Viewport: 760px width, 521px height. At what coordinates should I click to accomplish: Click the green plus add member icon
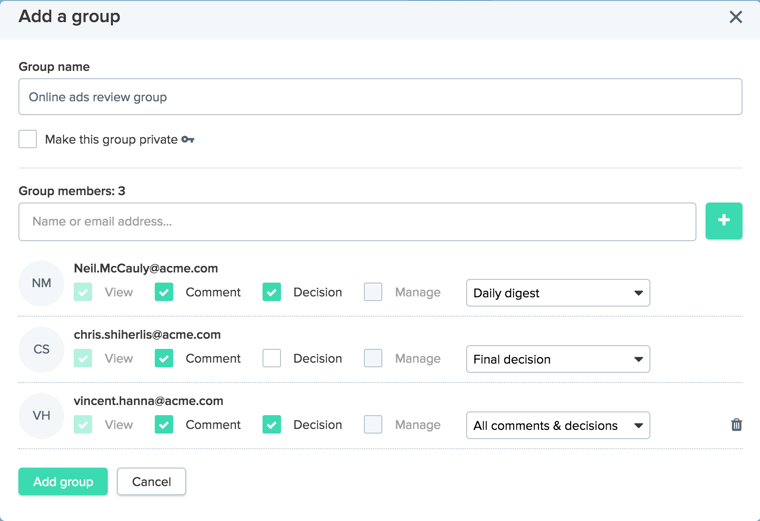click(723, 221)
